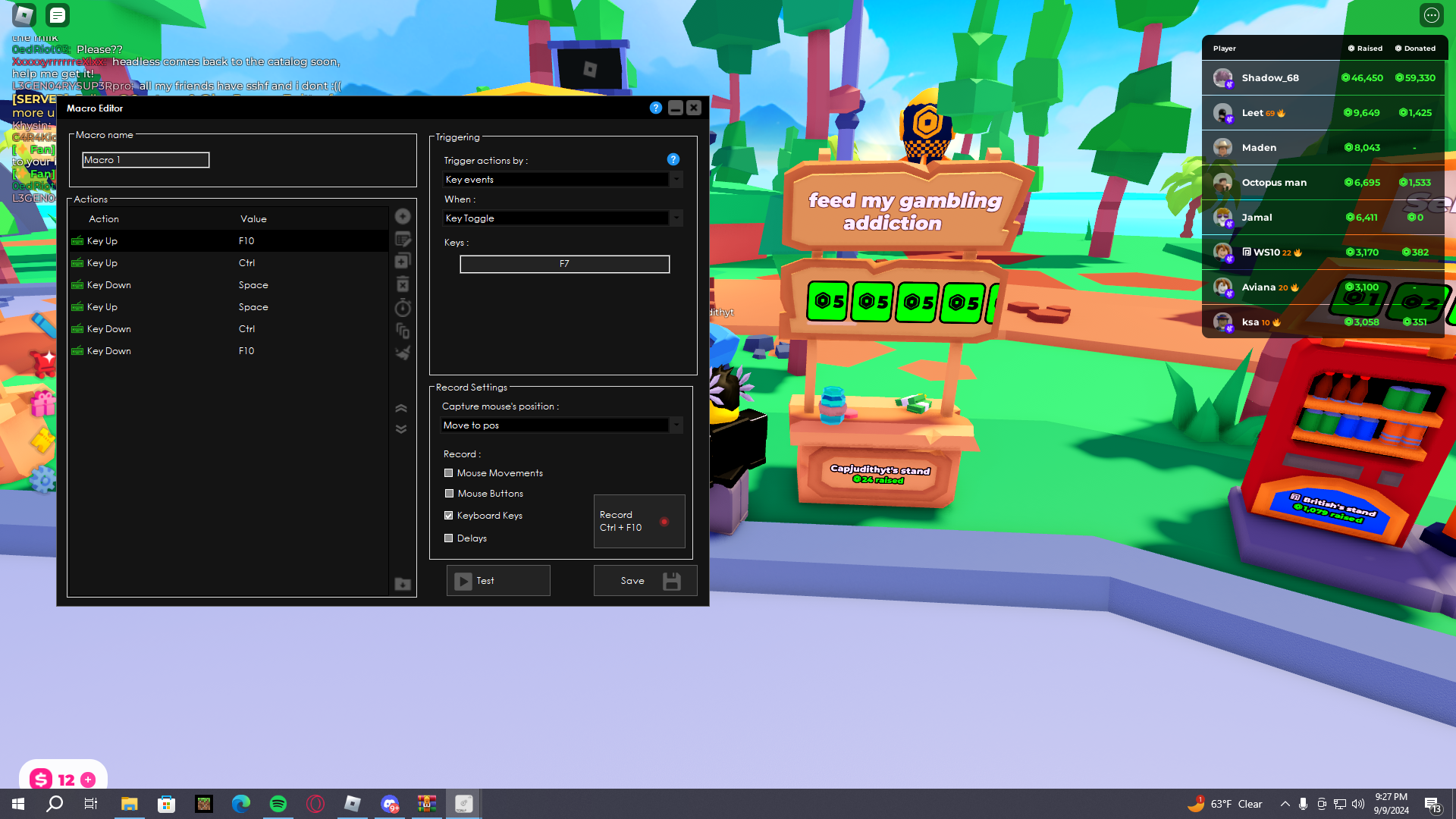This screenshot has width=1456, height=819.
Task: Click the add action plus icon
Action: (x=403, y=216)
